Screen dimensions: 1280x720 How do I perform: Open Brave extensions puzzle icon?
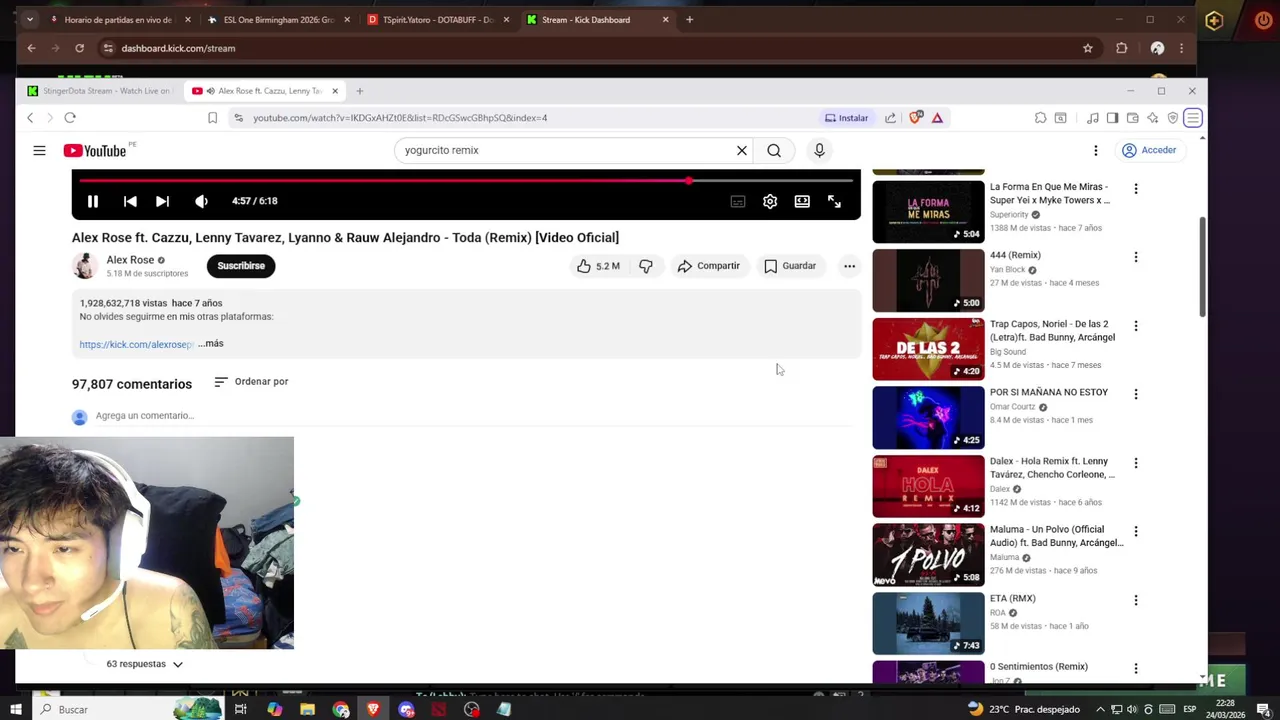tap(1040, 118)
